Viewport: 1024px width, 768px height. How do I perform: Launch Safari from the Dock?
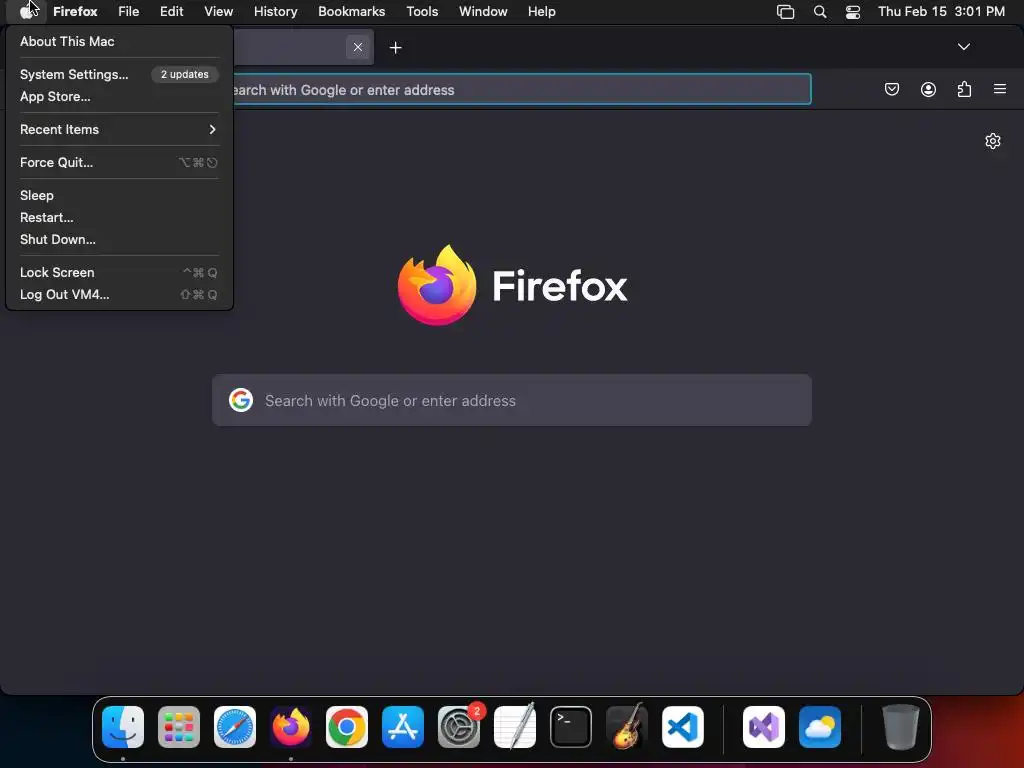pos(235,727)
